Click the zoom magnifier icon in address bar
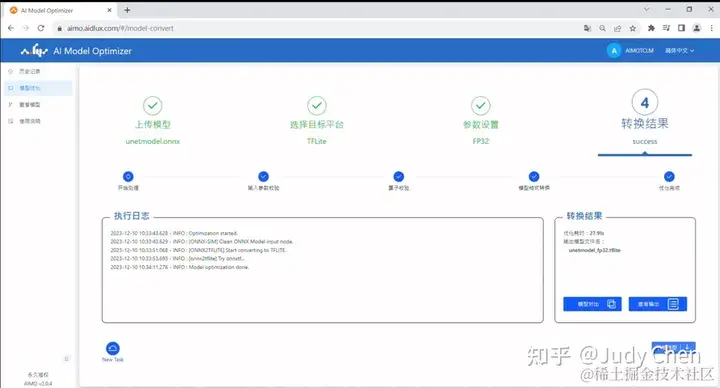The height and width of the screenshot is (388, 720). click(x=602, y=28)
